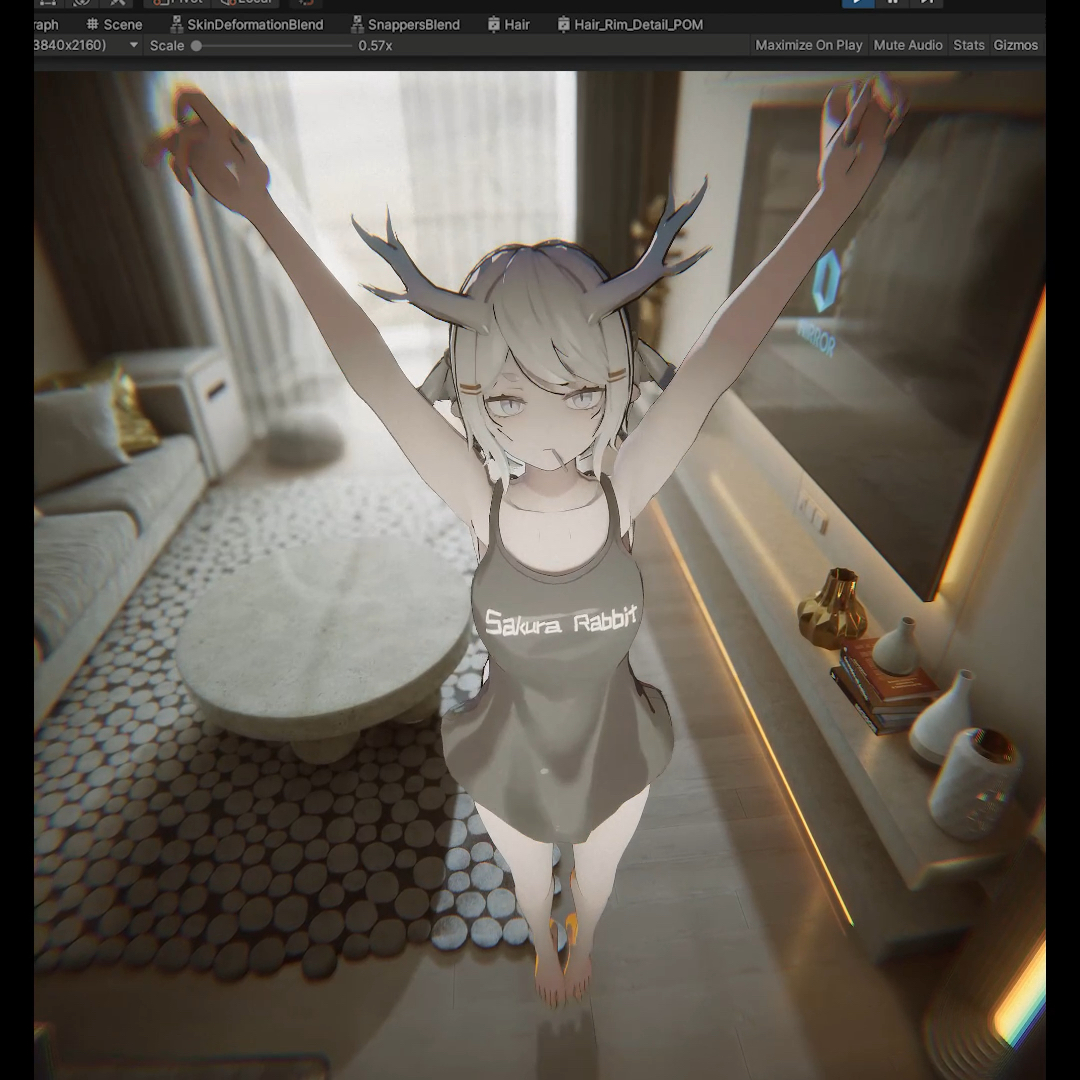1080x1080 pixels.
Task: Toggle Maximize On Play
Action: (808, 45)
